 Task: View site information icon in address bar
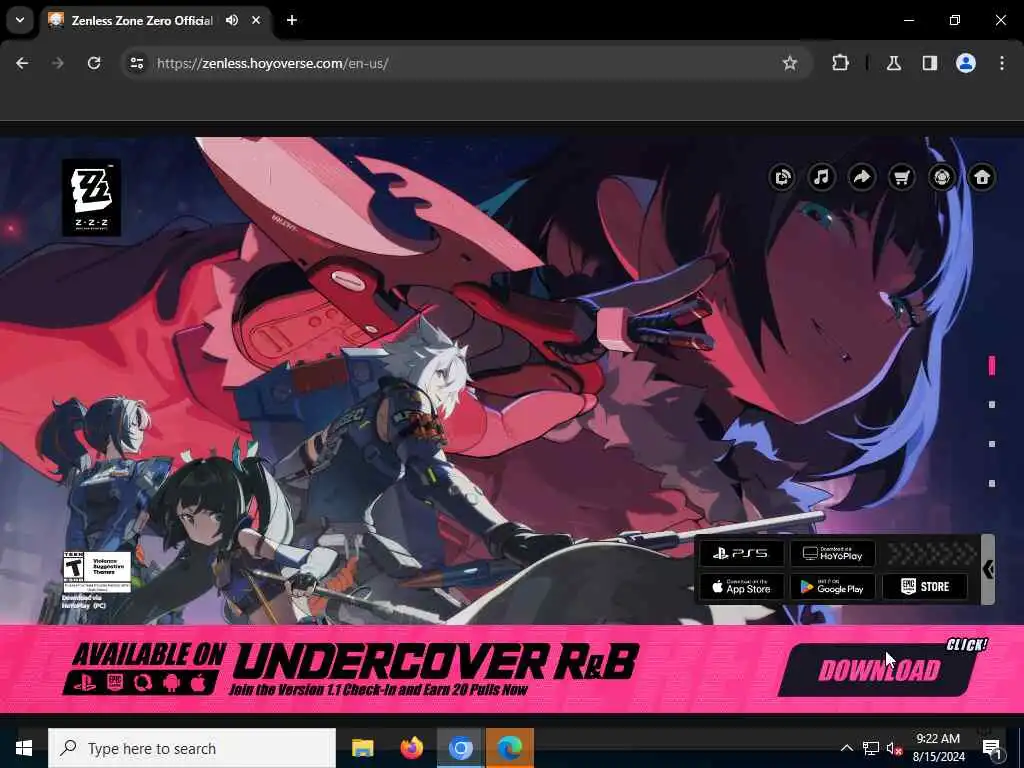[x=136, y=63]
